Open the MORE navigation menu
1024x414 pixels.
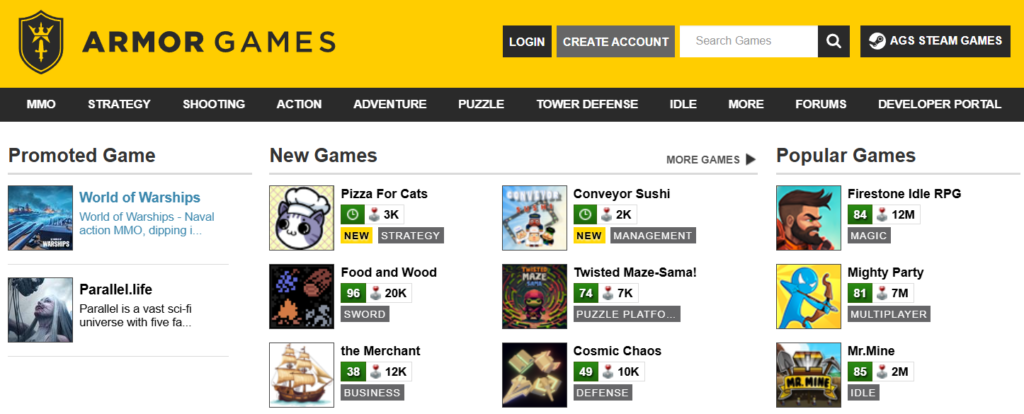(746, 104)
